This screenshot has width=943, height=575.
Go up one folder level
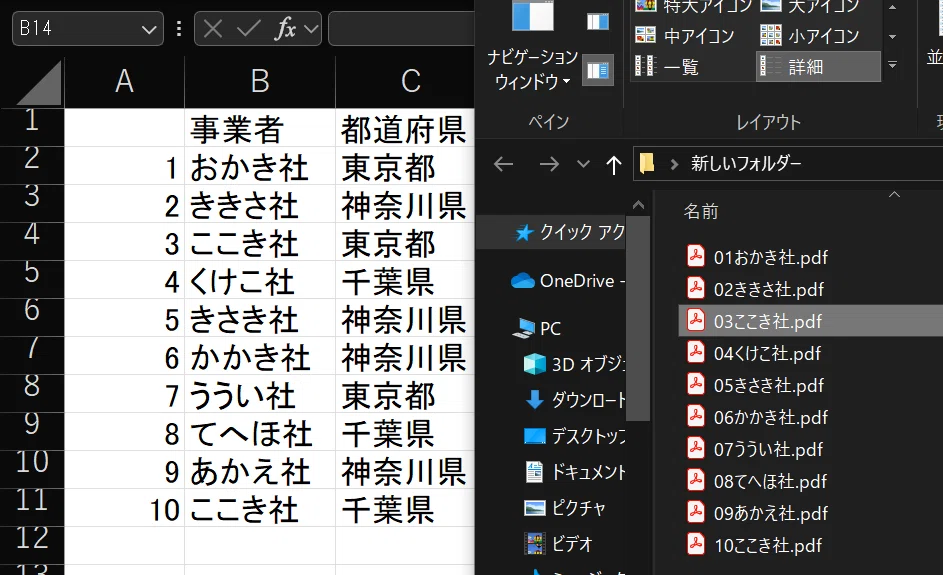pos(613,164)
